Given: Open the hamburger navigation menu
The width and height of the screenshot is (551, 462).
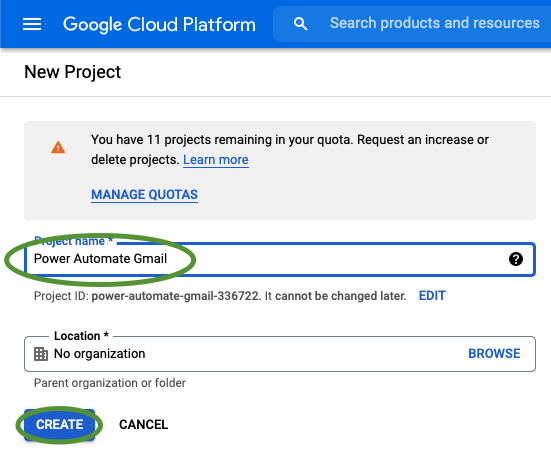Looking at the screenshot, I should (32, 24).
